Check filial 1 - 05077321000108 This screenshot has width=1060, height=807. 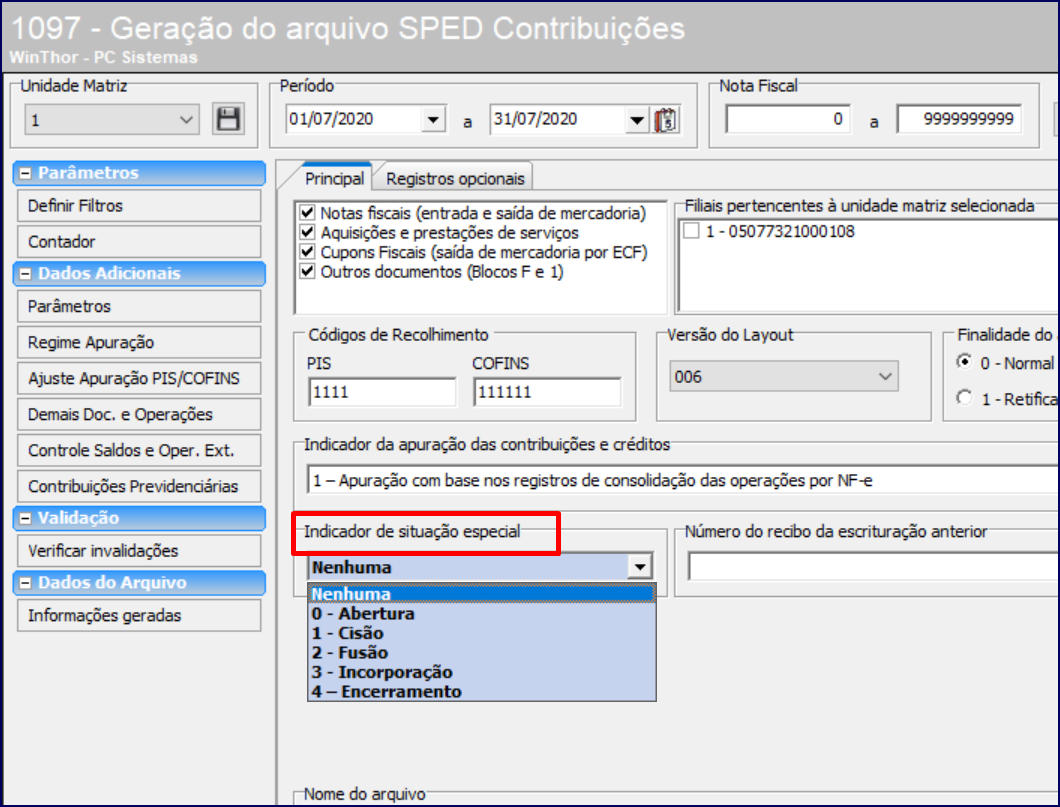pyautogui.click(x=691, y=231)
